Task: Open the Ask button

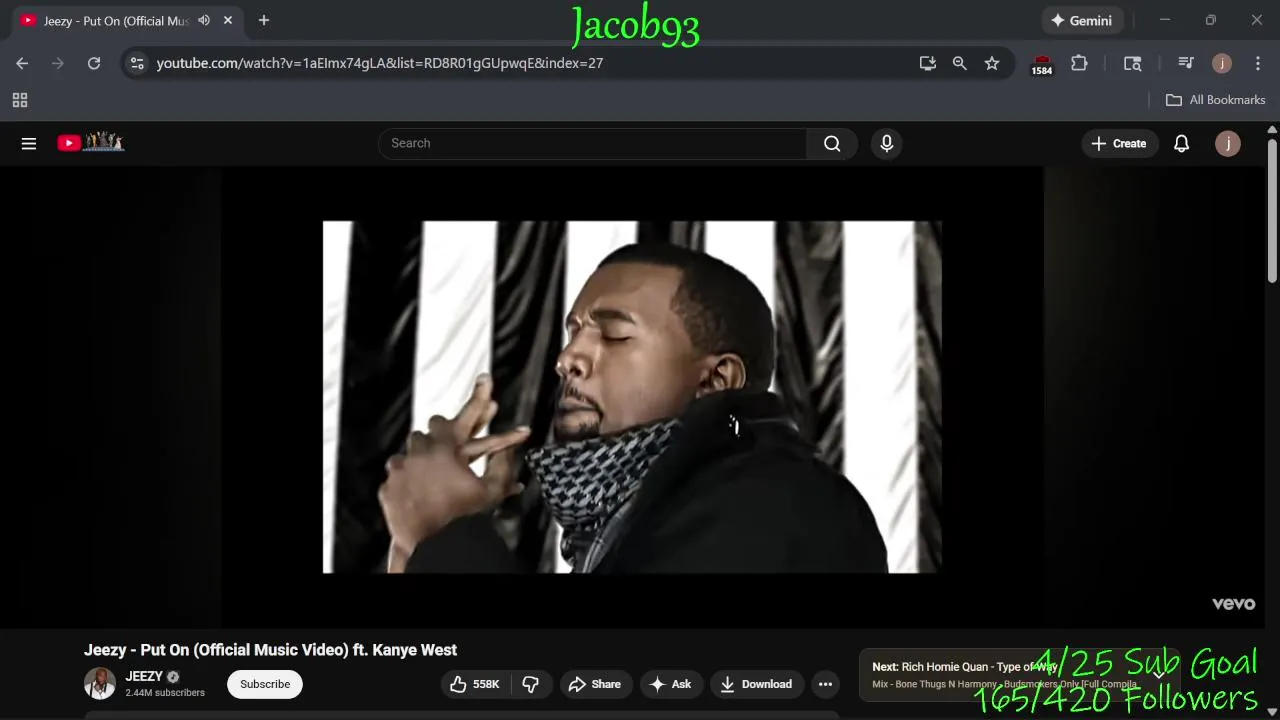Action: [671, 684]
